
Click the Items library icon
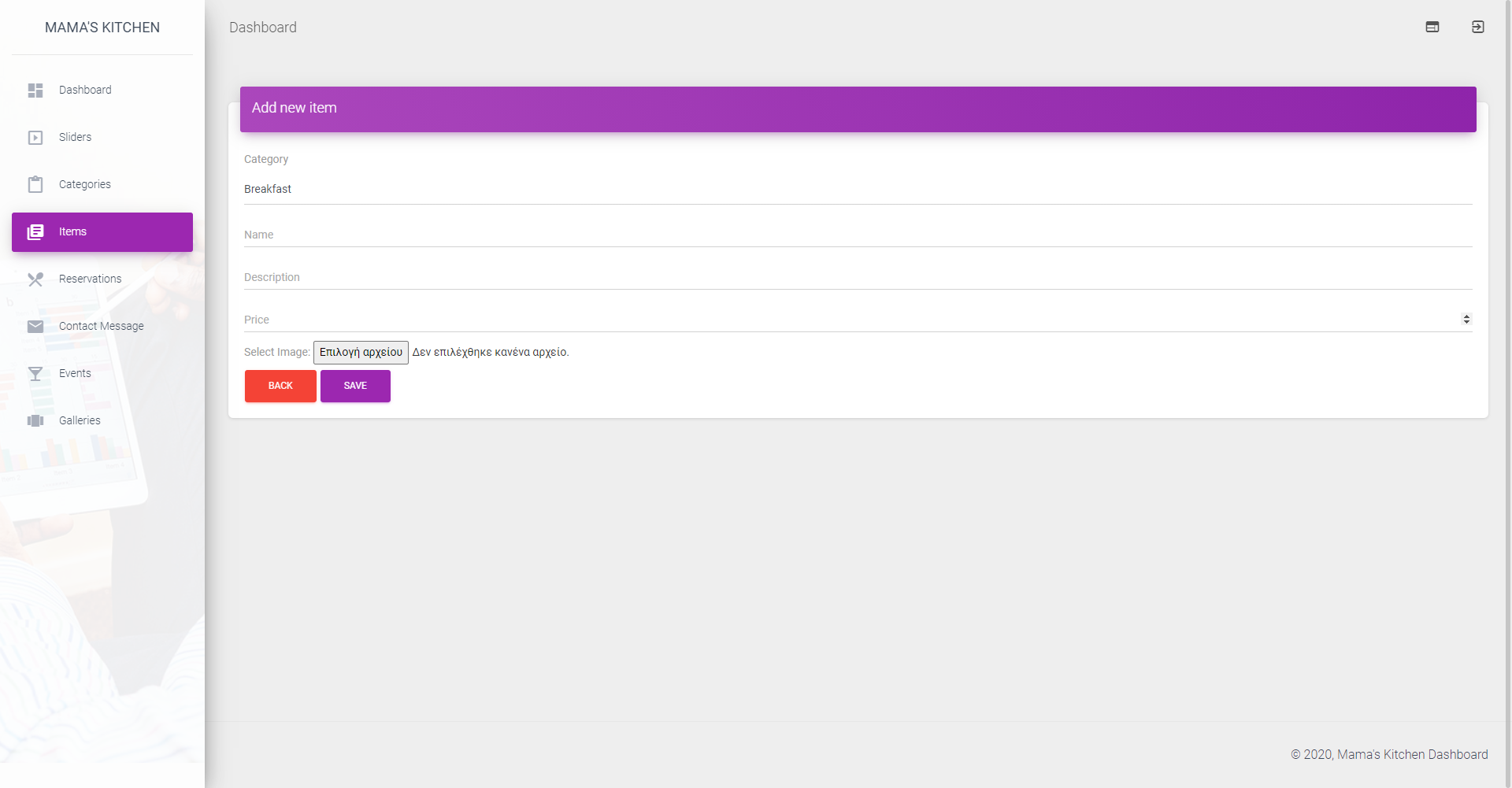pos(35,232)
